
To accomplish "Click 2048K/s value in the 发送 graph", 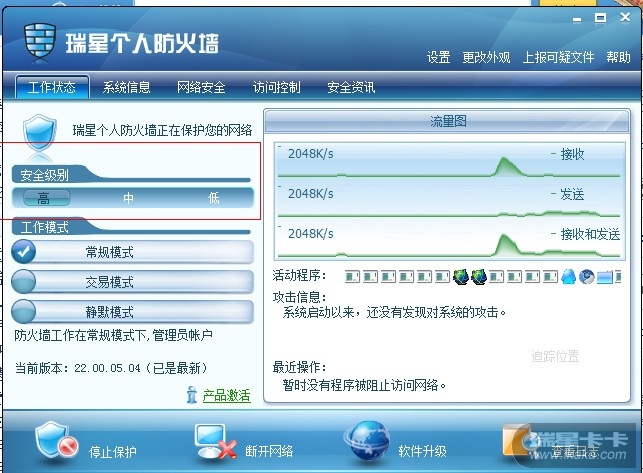I will point(311,193).
